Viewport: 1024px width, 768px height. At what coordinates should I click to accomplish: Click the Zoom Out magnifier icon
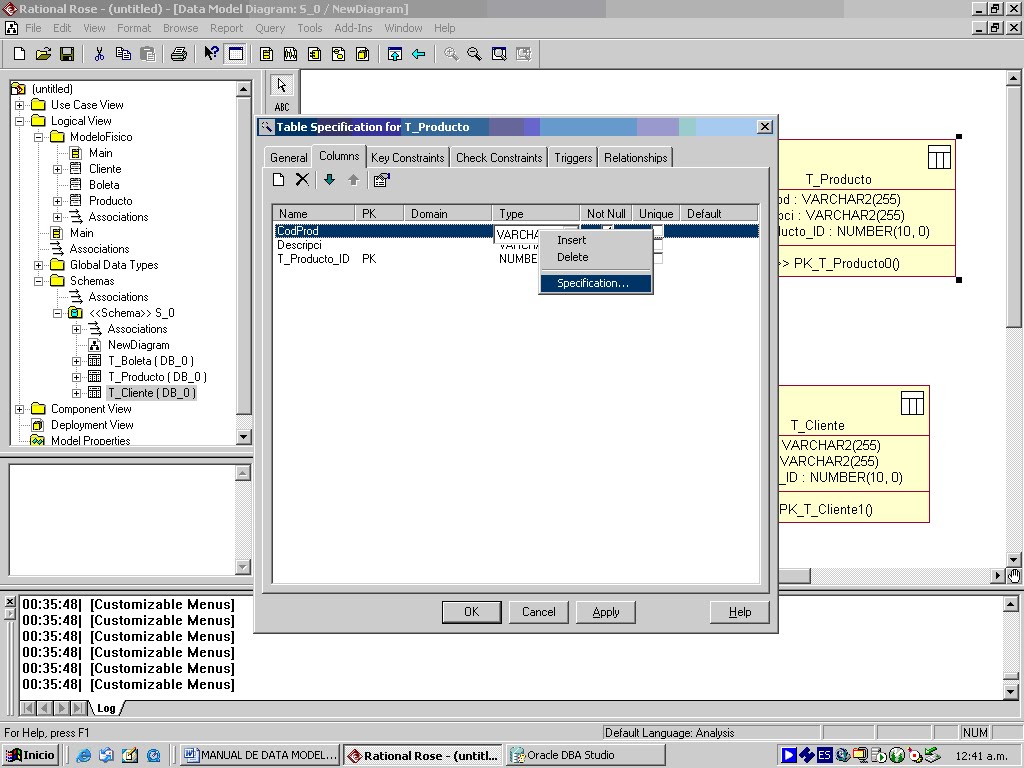click(x=475, y=54)
